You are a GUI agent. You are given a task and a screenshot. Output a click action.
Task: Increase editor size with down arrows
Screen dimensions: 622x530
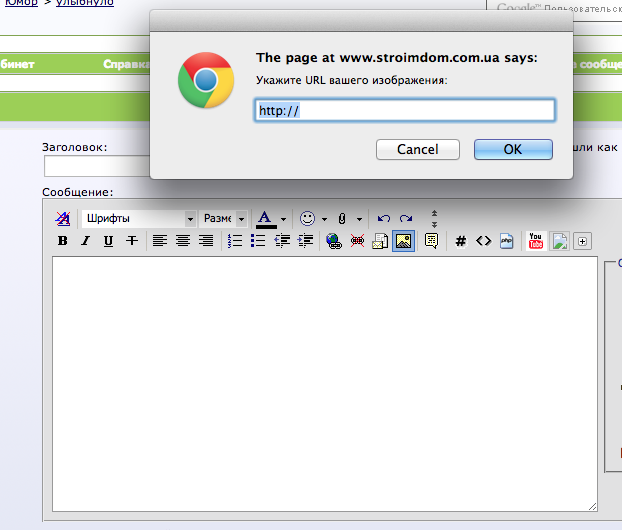coord(434,225)
